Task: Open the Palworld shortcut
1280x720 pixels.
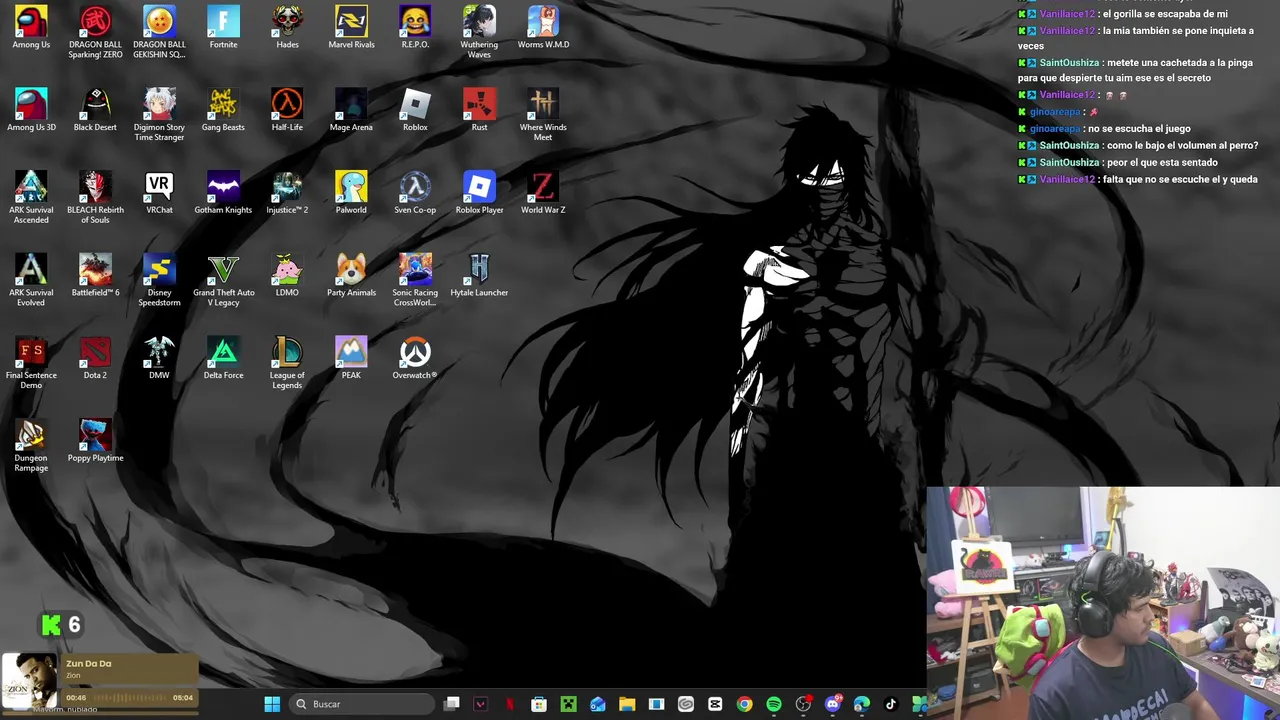Action: tap(351, 193)
